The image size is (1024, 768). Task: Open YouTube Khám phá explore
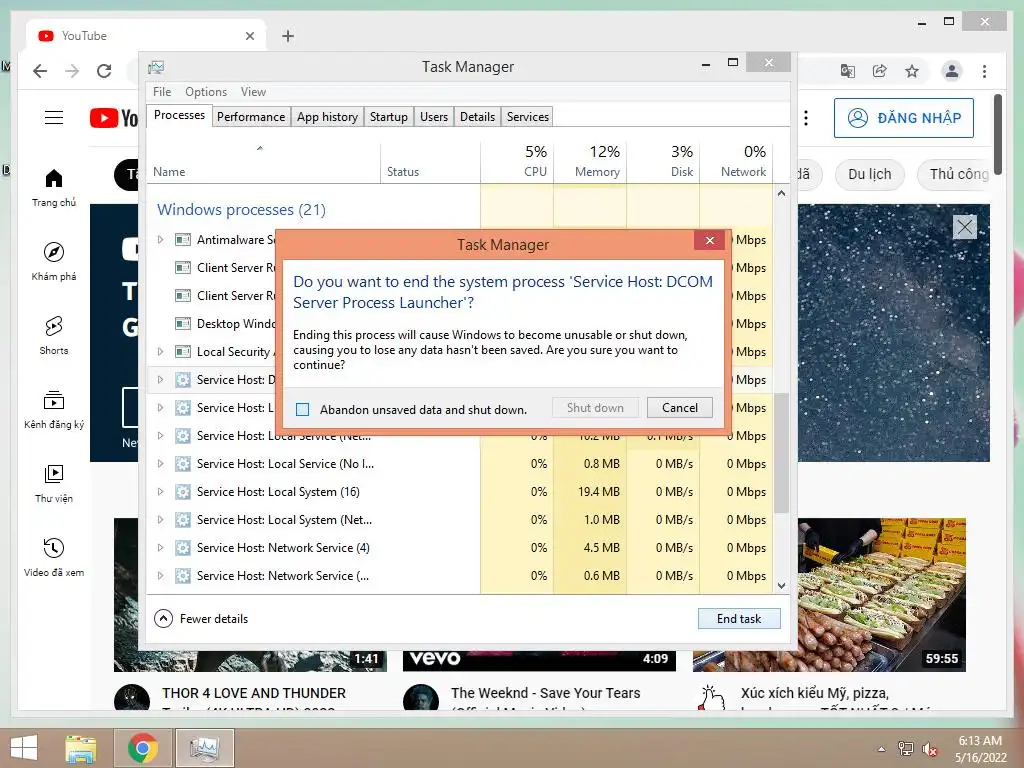(x=54, y=262)
